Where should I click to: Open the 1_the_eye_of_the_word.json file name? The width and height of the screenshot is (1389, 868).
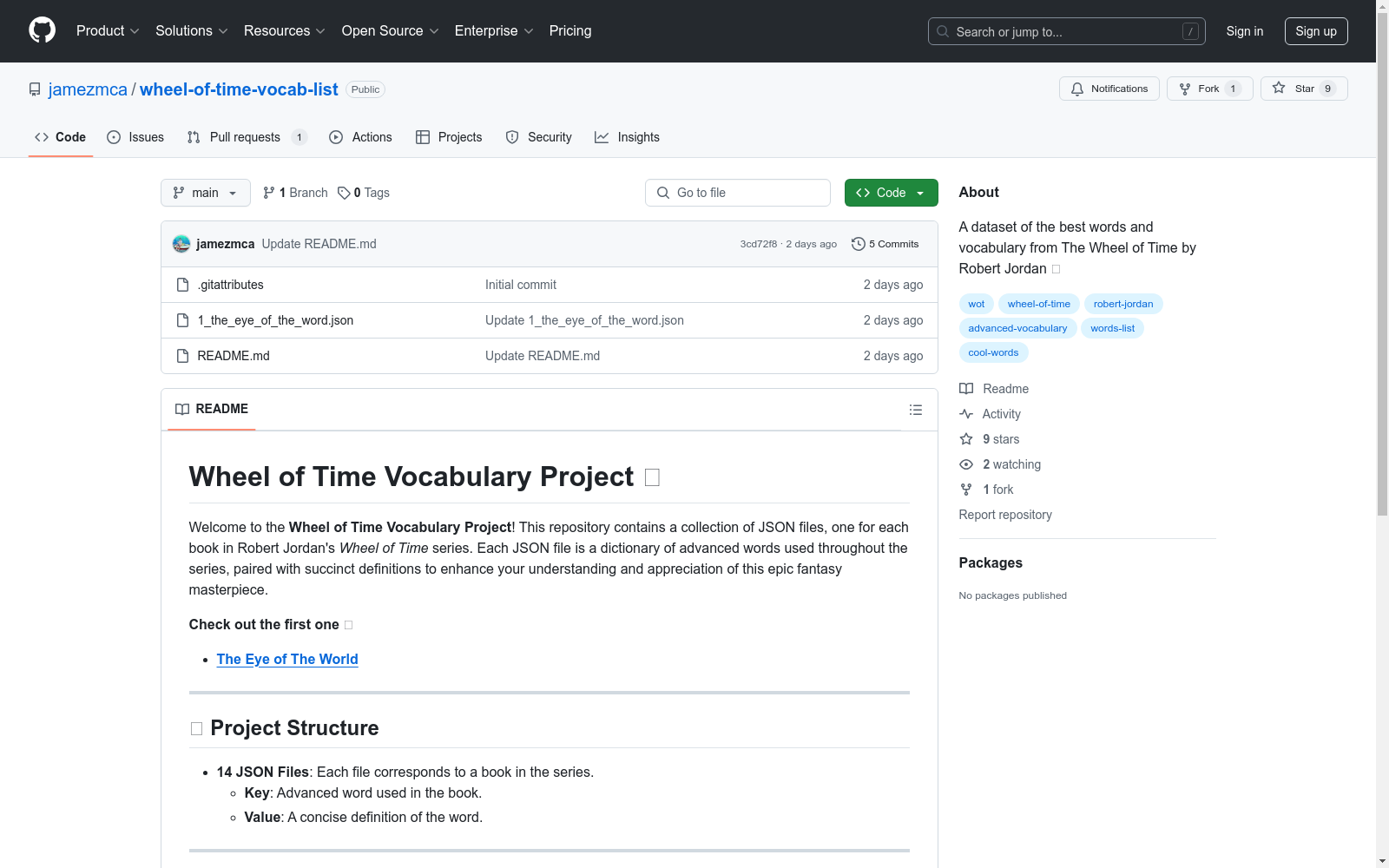tap(275, 320)
